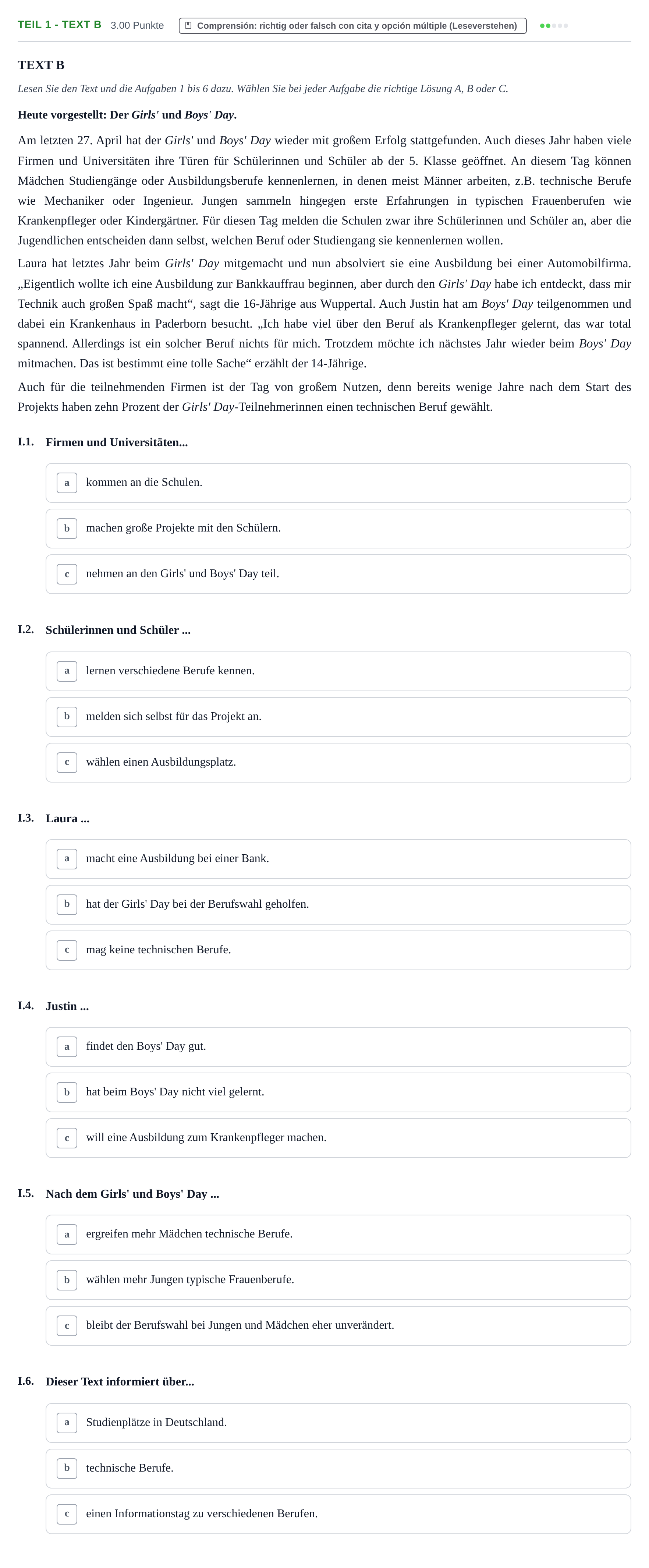
Task: Pick 'mag keine technischen Berufe' answer
Action: pyautogui.click(x=338, y=950)
